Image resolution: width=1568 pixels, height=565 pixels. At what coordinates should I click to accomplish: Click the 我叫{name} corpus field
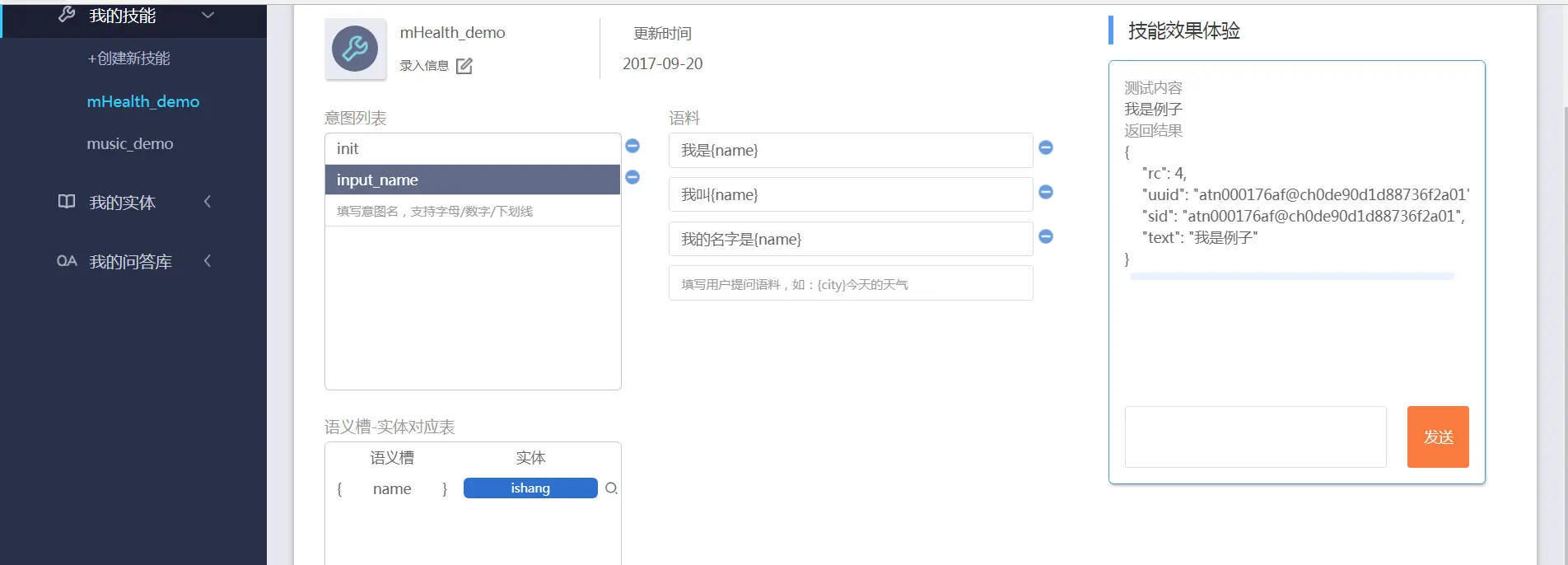tap(851, 194)
